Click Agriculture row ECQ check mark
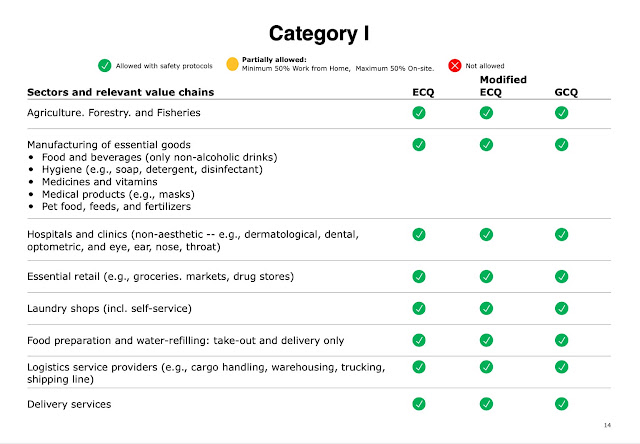 pos(419,113)
